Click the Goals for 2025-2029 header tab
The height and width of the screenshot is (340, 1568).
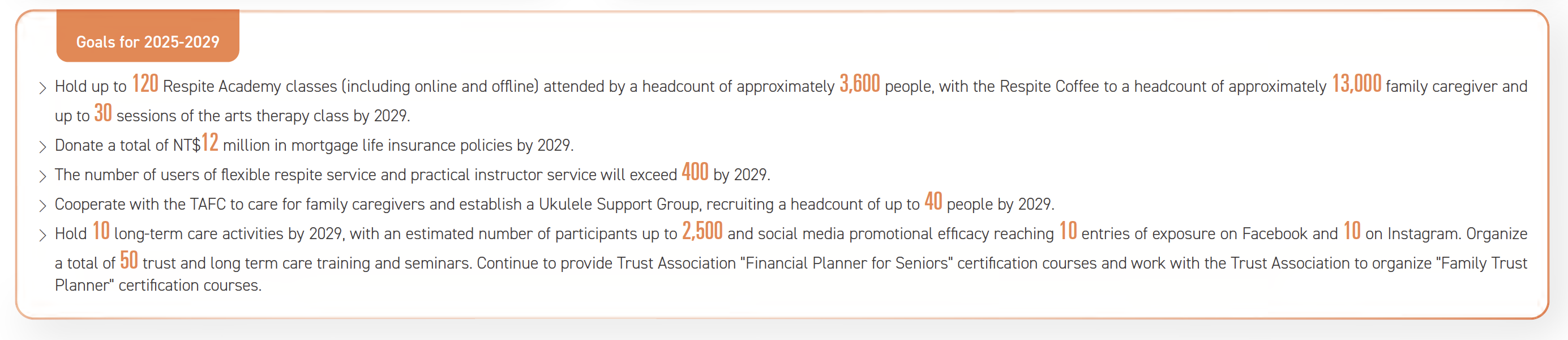[x=147, y=41]
